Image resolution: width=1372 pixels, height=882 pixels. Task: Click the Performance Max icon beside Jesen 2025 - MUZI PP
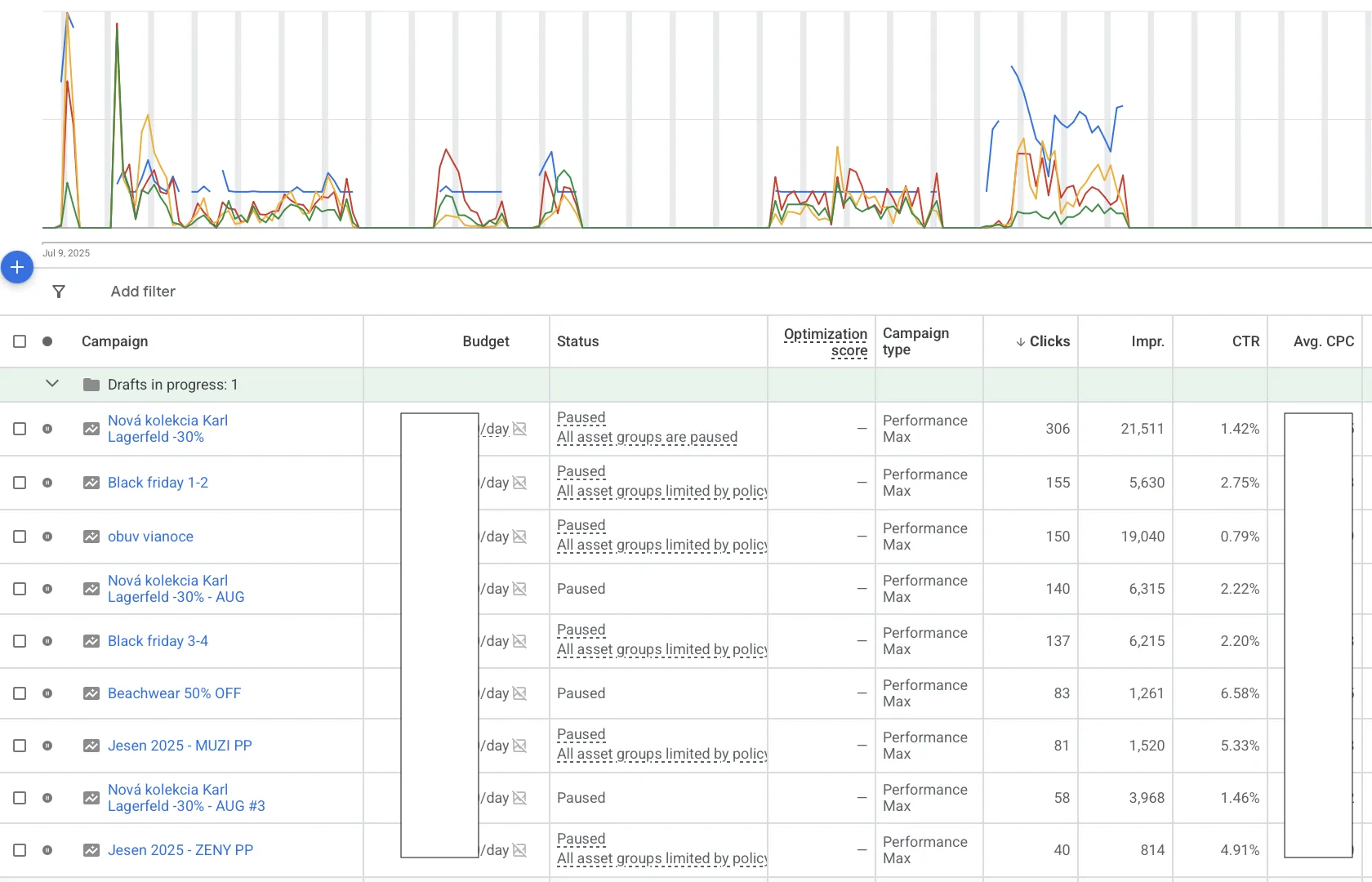pos(91,746)
